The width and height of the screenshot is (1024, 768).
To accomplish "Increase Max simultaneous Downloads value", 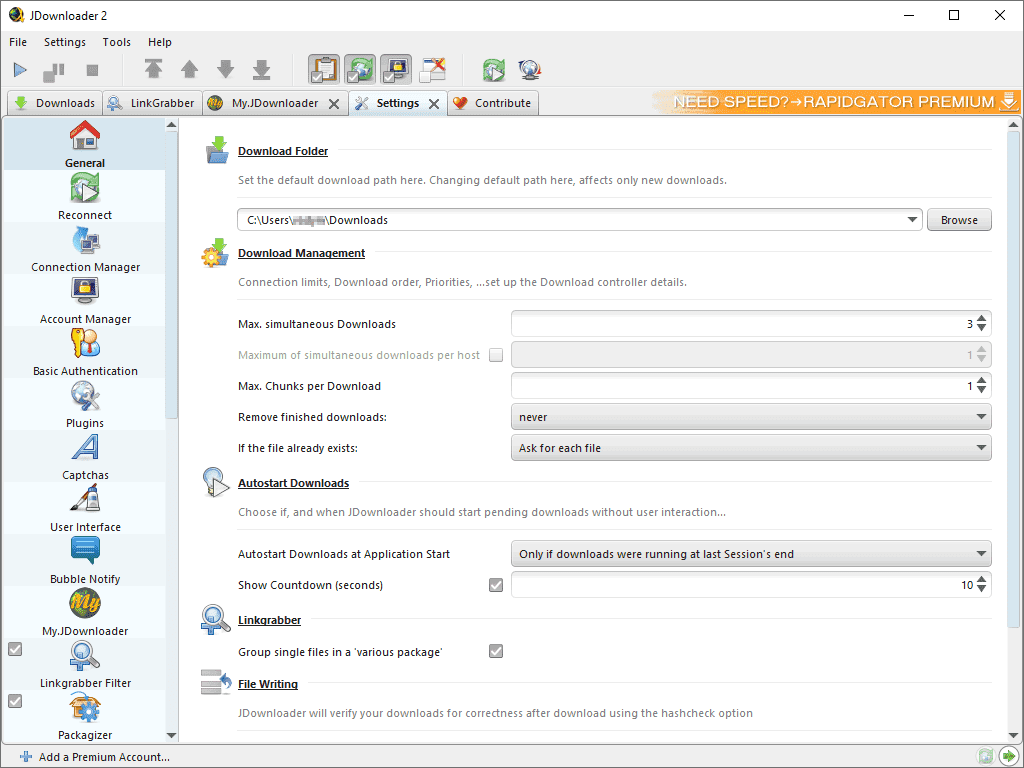I will click(982, 319).
